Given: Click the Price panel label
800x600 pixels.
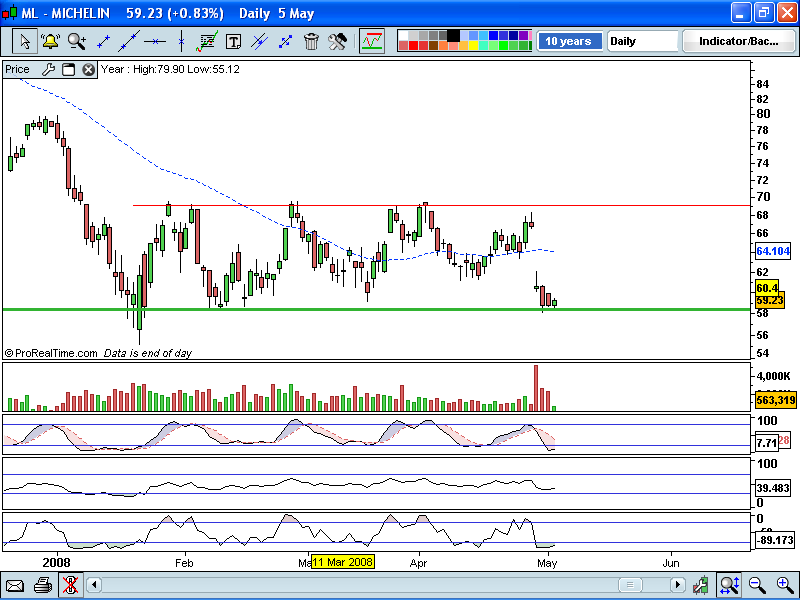Looking at the screenshot, I should coord(17,69).
